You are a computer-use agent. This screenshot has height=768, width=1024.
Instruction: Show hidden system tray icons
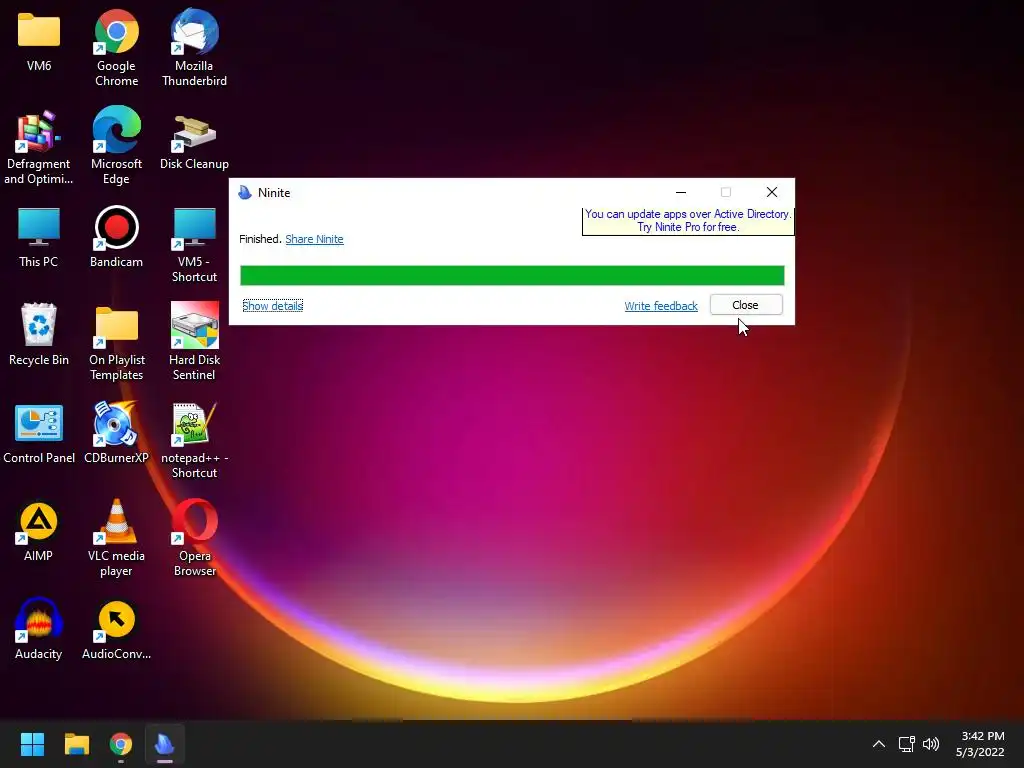point(878,744)
